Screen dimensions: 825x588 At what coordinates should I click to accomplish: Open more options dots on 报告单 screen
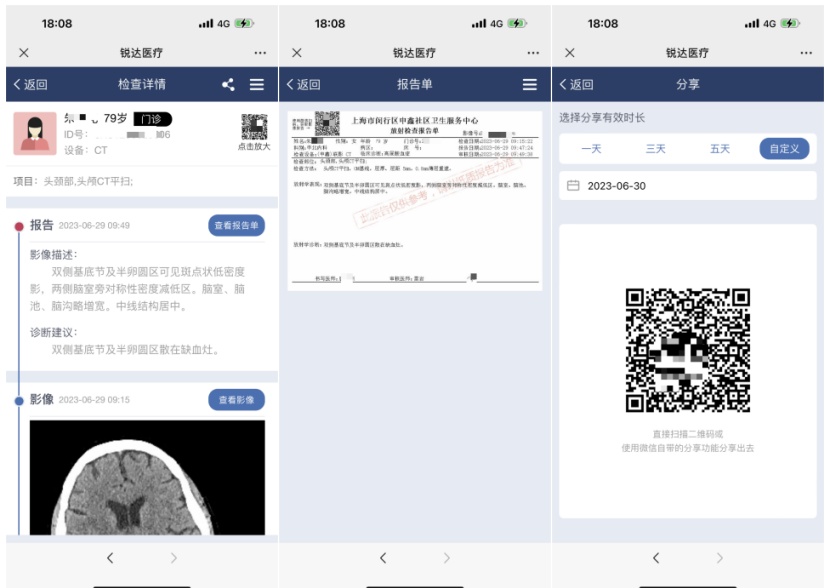[533, 53]
